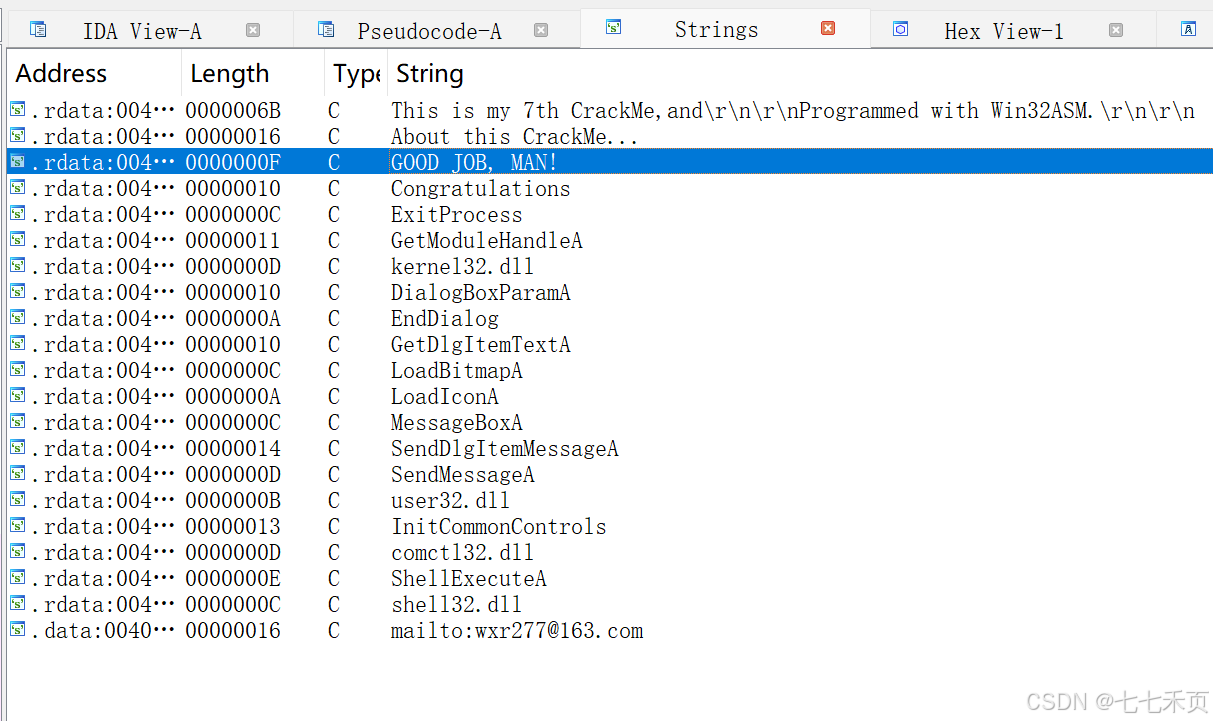Image resolution: width=1213 pixels, height=721 pixels.
Task: Select the 'SendMessageA' string
Action: pos(462,475)
